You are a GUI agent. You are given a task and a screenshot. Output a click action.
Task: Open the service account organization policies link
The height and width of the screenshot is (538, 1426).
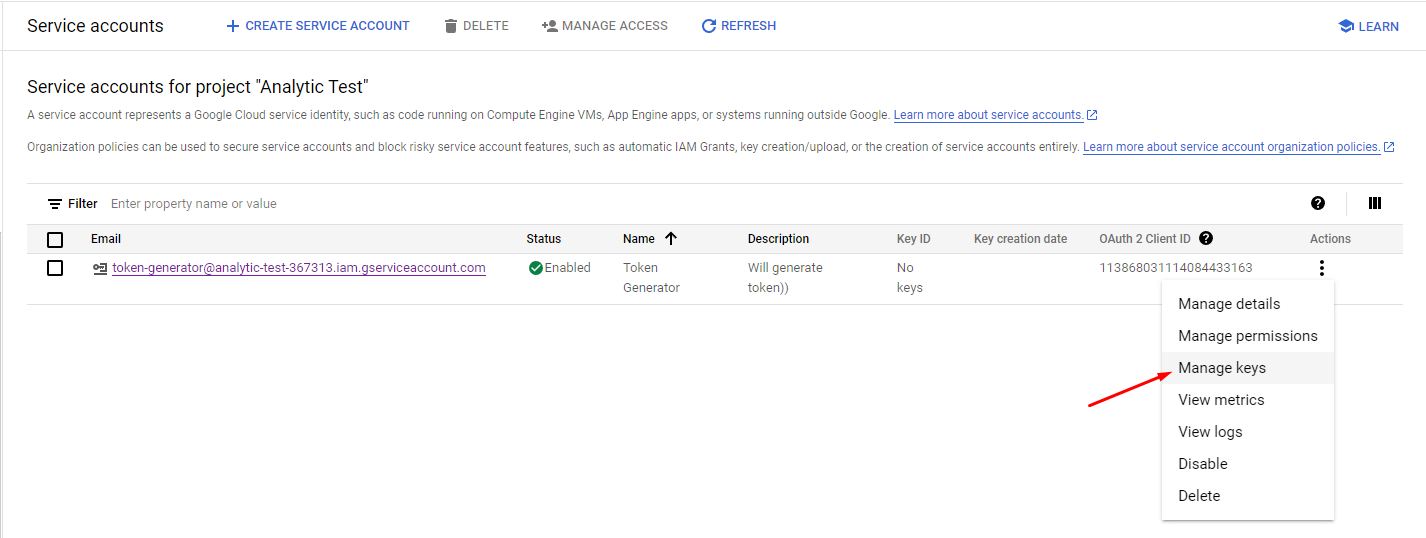point(1232,147)
